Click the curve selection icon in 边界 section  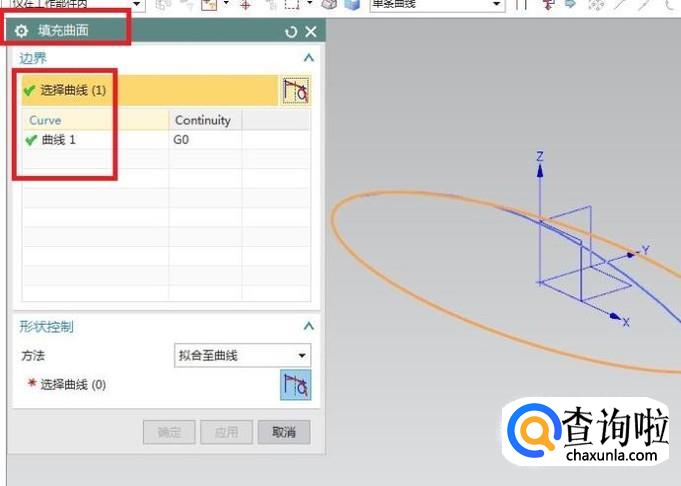(x=295, y=91)
